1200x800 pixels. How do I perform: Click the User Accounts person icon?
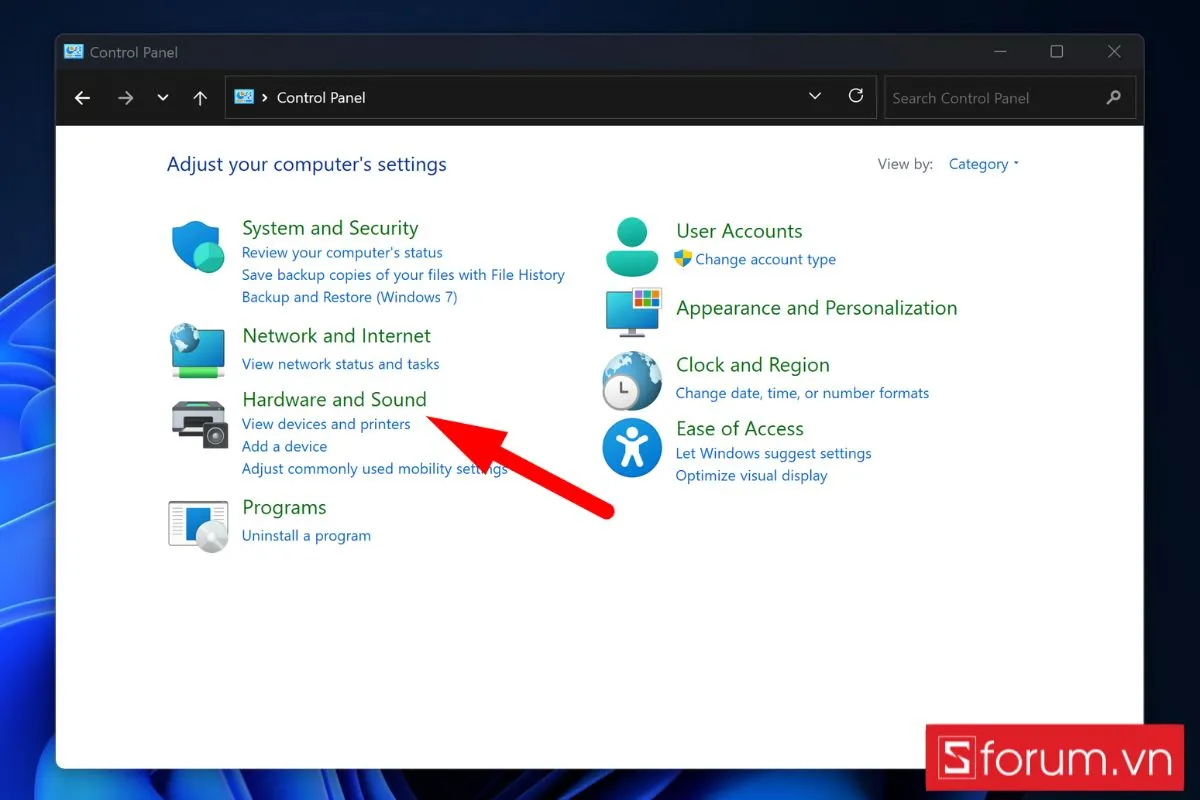pyautogui.click(x=632, y=246)
